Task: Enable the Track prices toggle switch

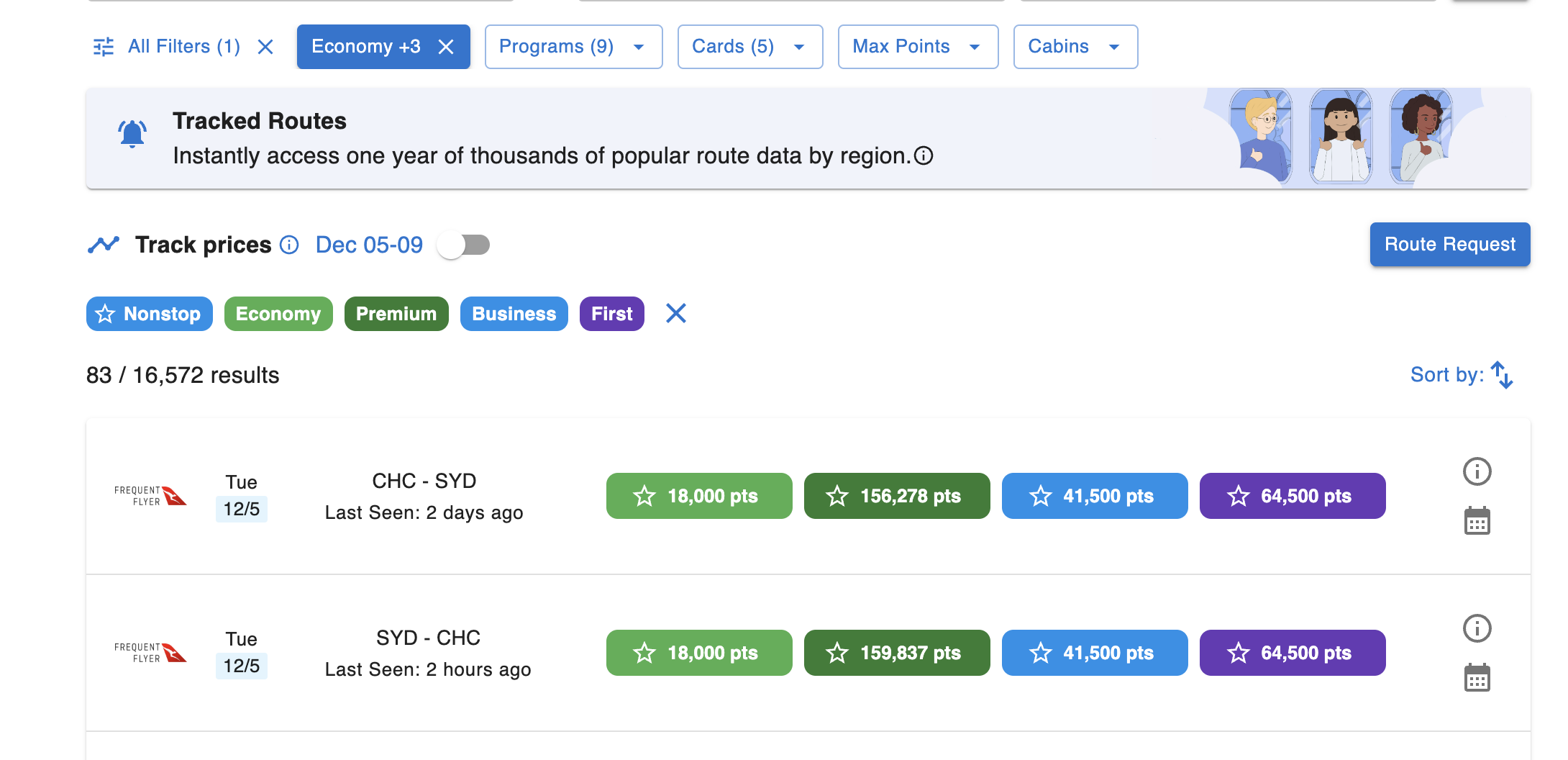Action: (x=463, y=245)
